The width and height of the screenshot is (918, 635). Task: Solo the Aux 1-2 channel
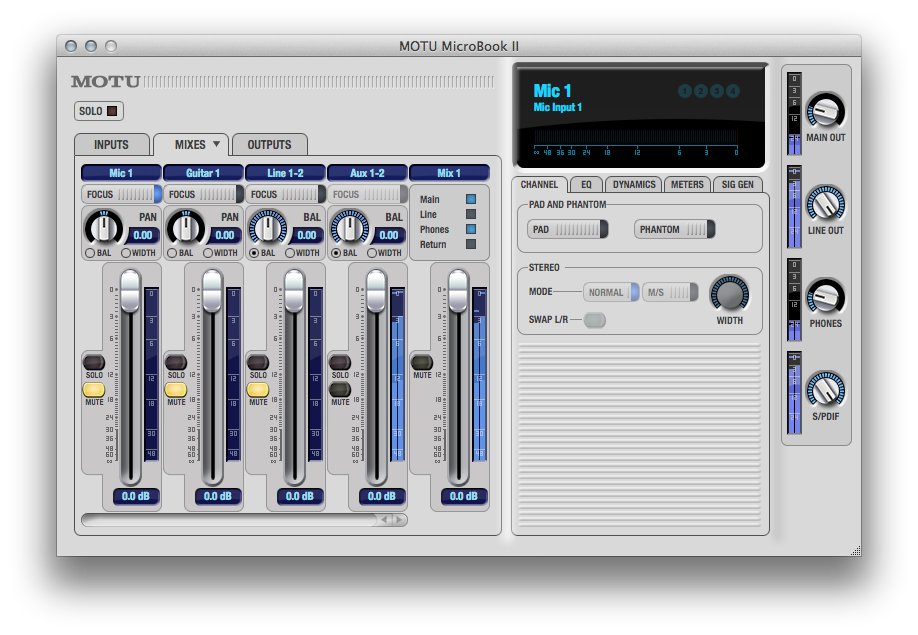[340, 363]
